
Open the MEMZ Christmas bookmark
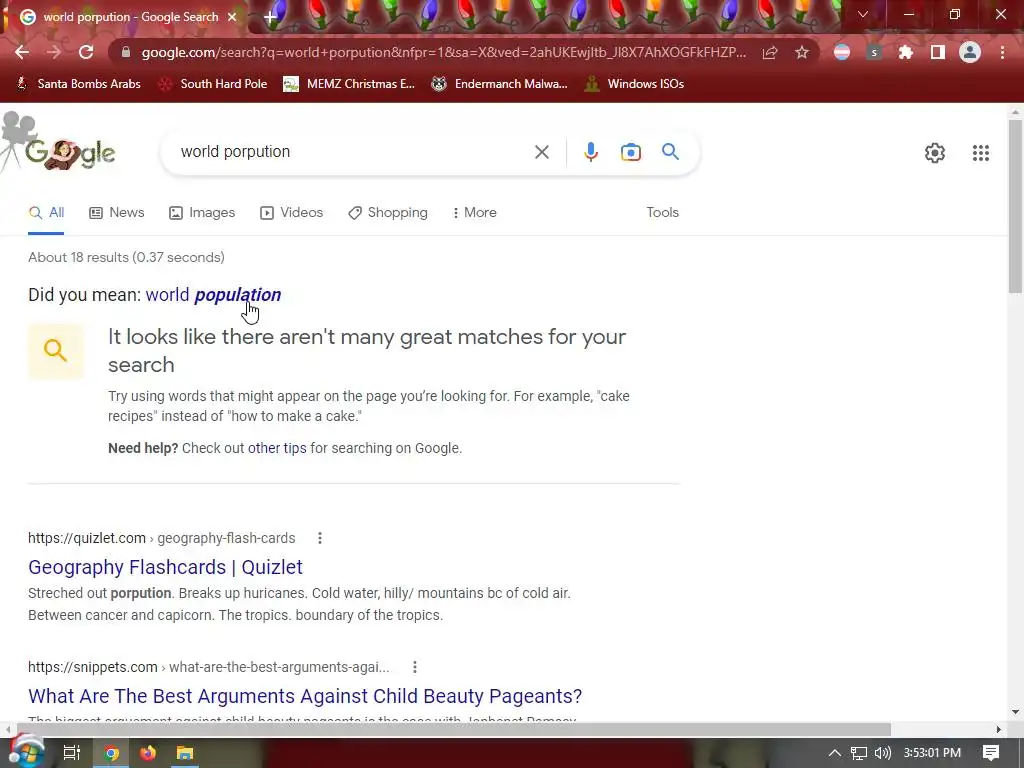click(x=349, y=84)
